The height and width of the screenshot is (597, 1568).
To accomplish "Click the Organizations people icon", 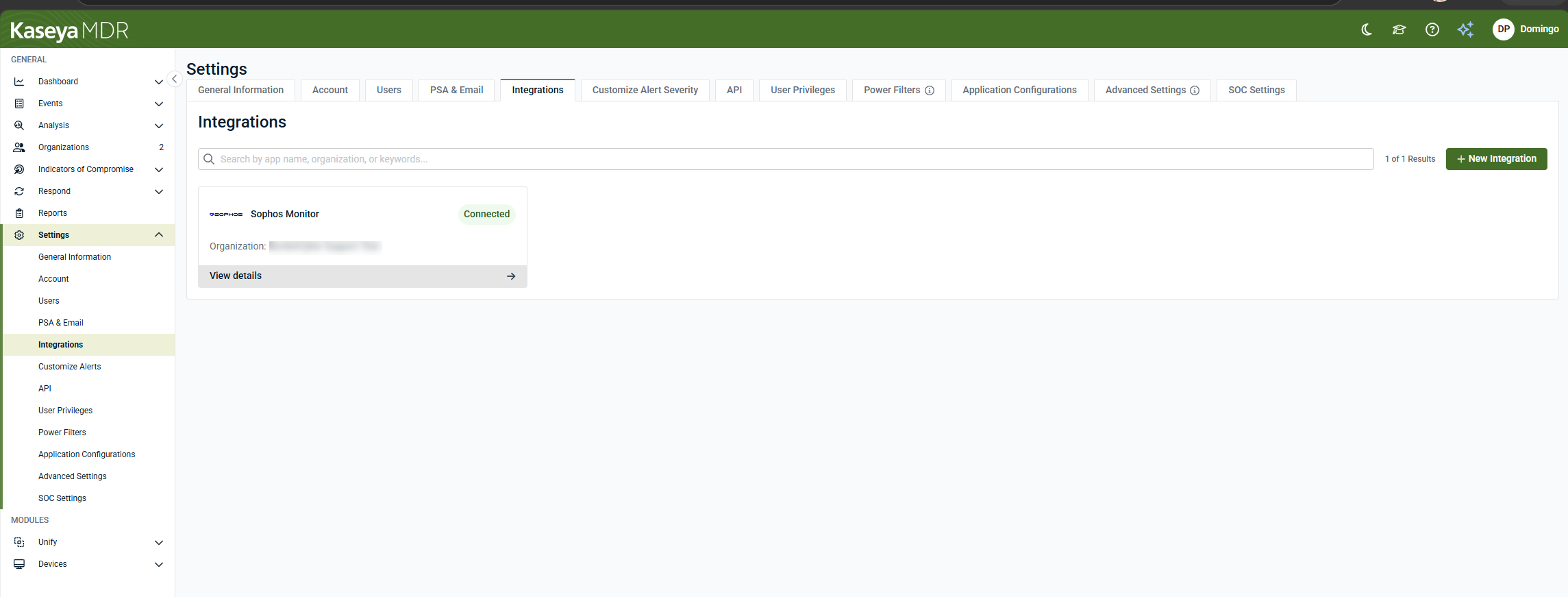I will coord(19,147).
